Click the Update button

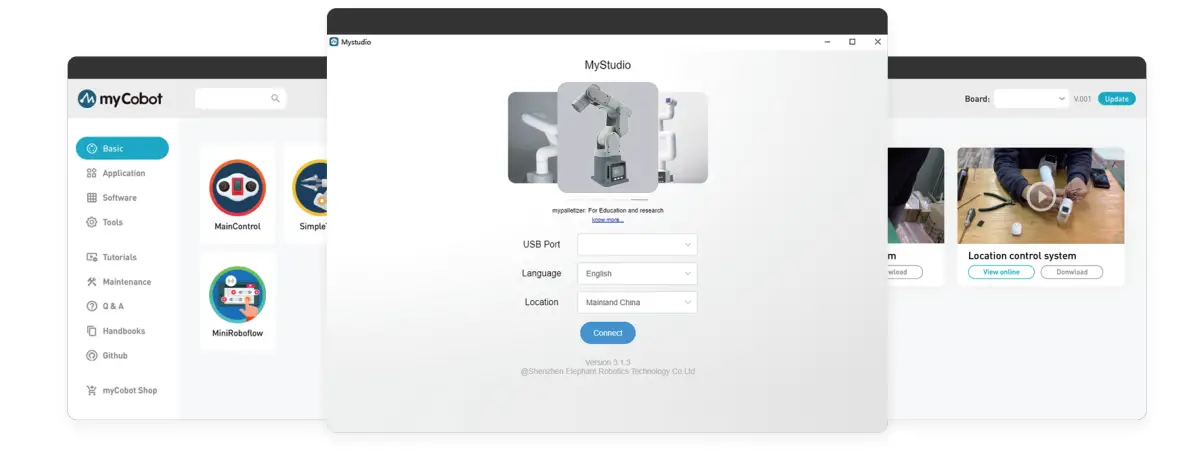(x=1117, y=99)
